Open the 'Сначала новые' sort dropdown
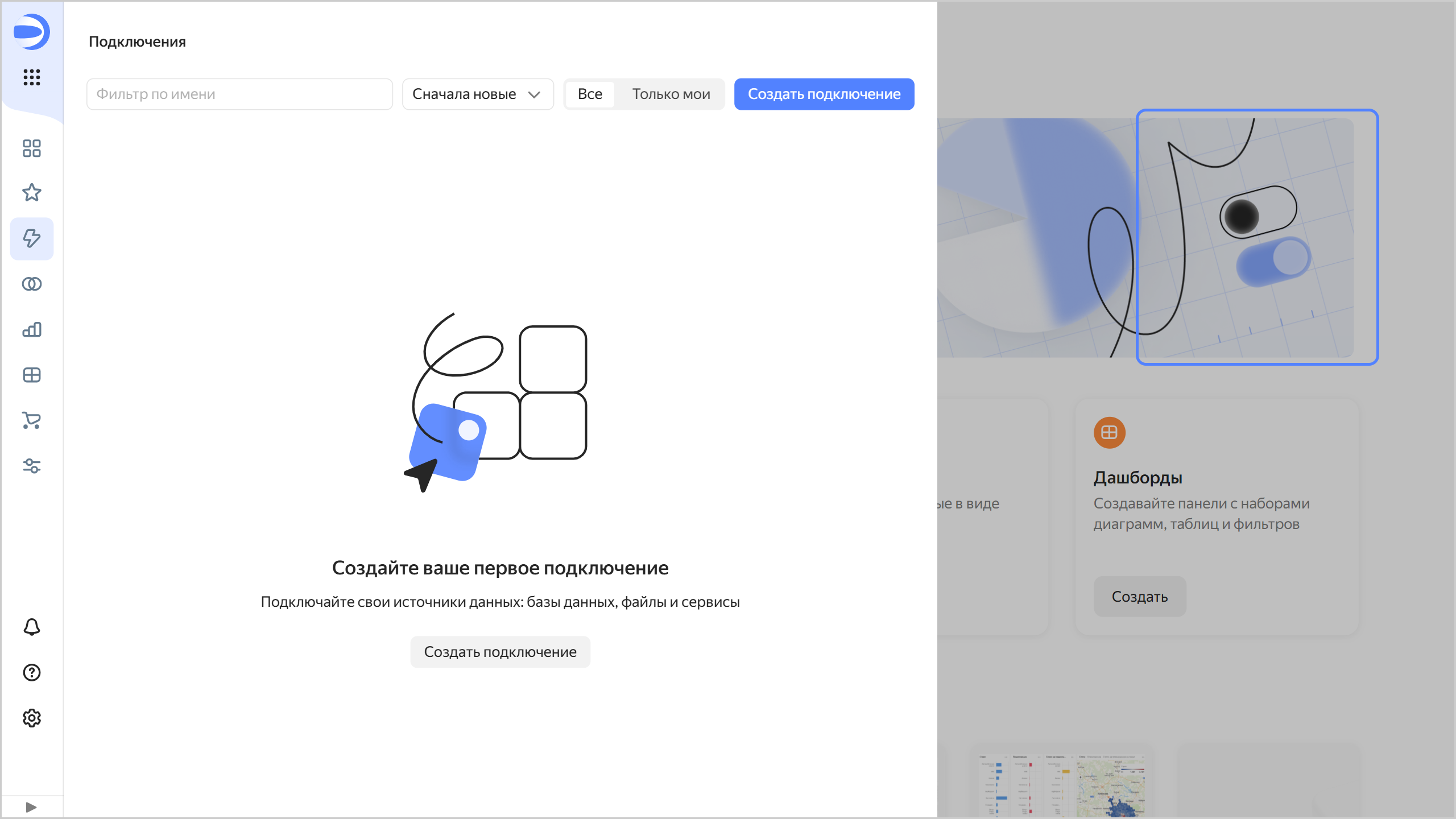1456x819 pixels. (478, 94)
